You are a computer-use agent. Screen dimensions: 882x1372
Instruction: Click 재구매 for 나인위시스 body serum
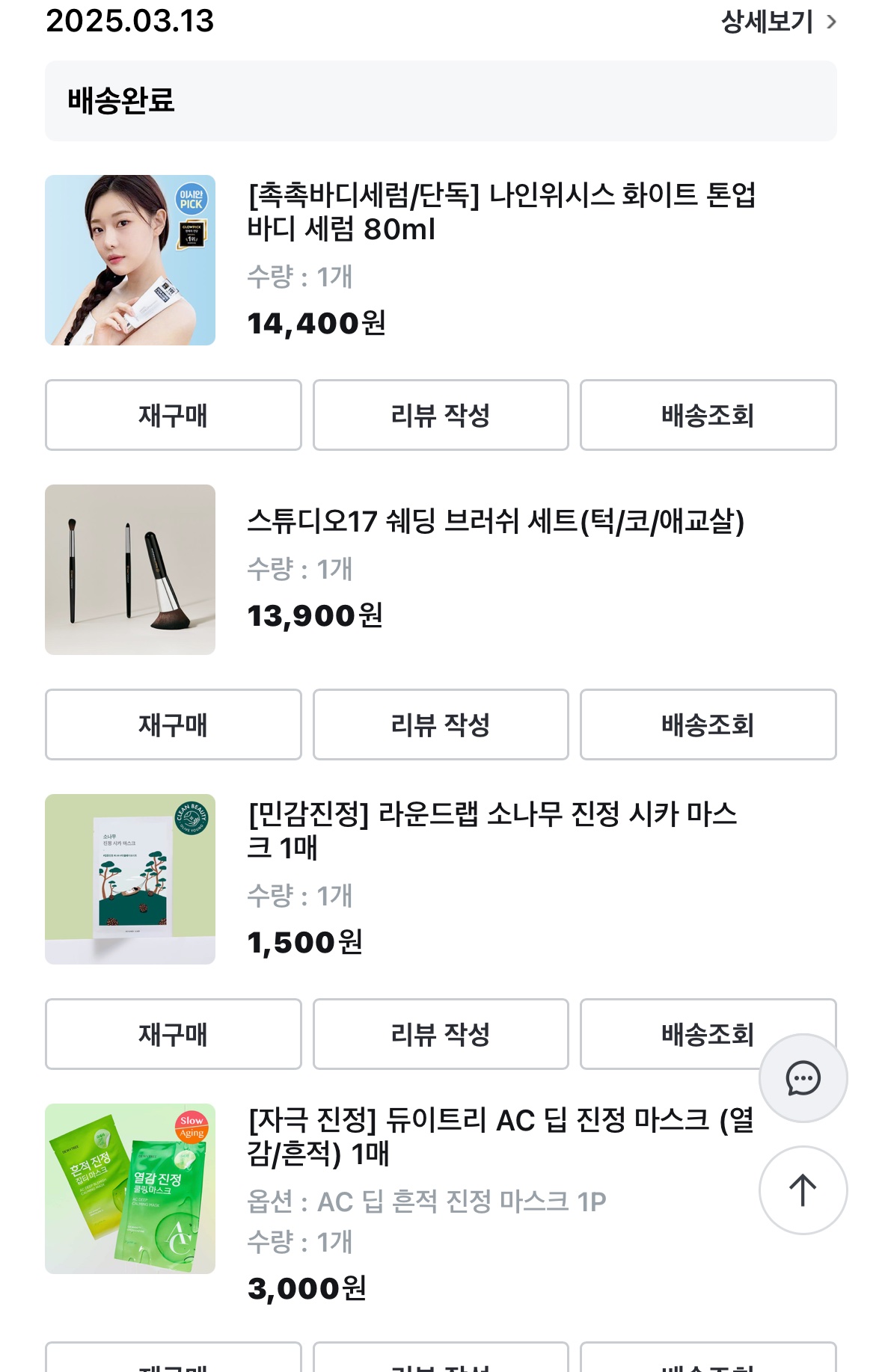tap(173, 415)
